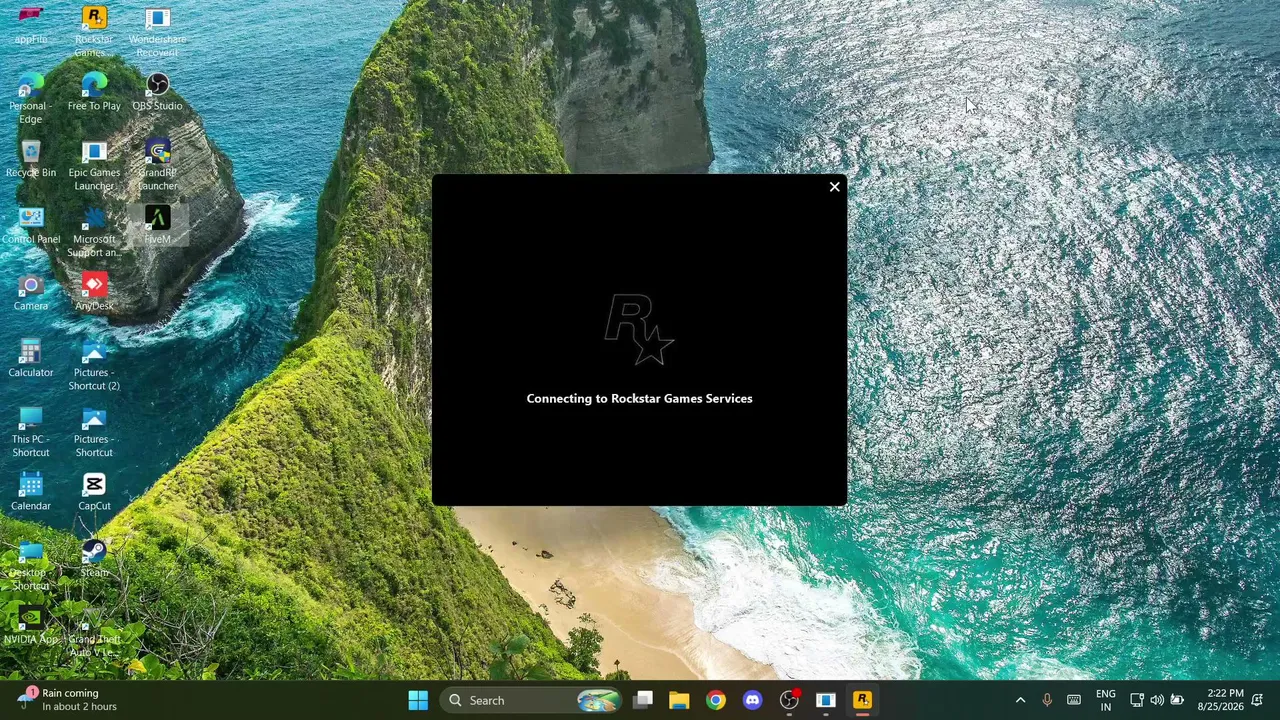Select the GrandRP Launcher desktop icon
Screen dimensions: 1280x720
(x=157, y=165)
